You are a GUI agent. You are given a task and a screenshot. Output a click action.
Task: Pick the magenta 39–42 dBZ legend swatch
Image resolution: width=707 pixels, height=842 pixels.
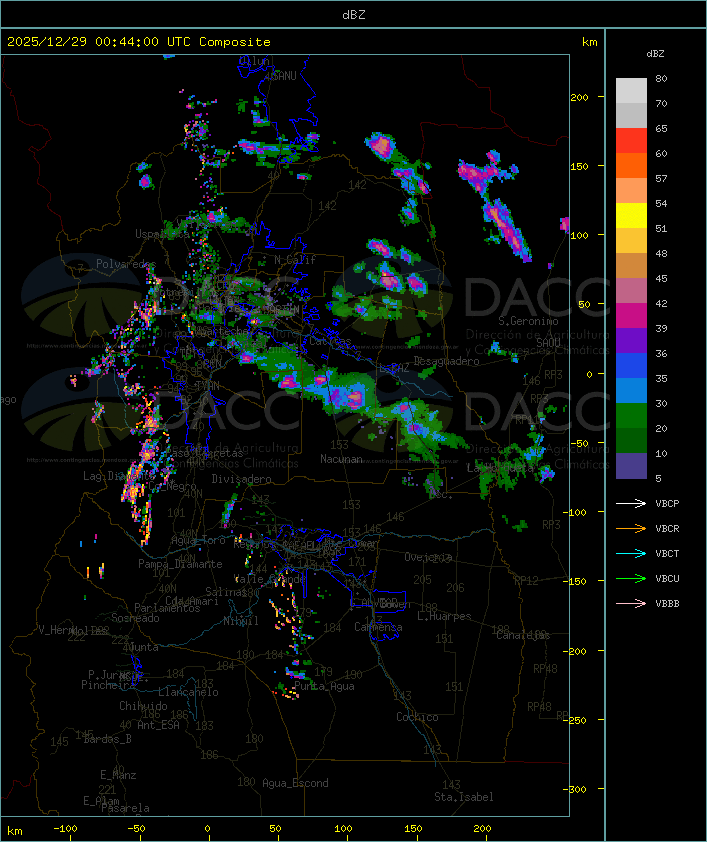[631, 316]
